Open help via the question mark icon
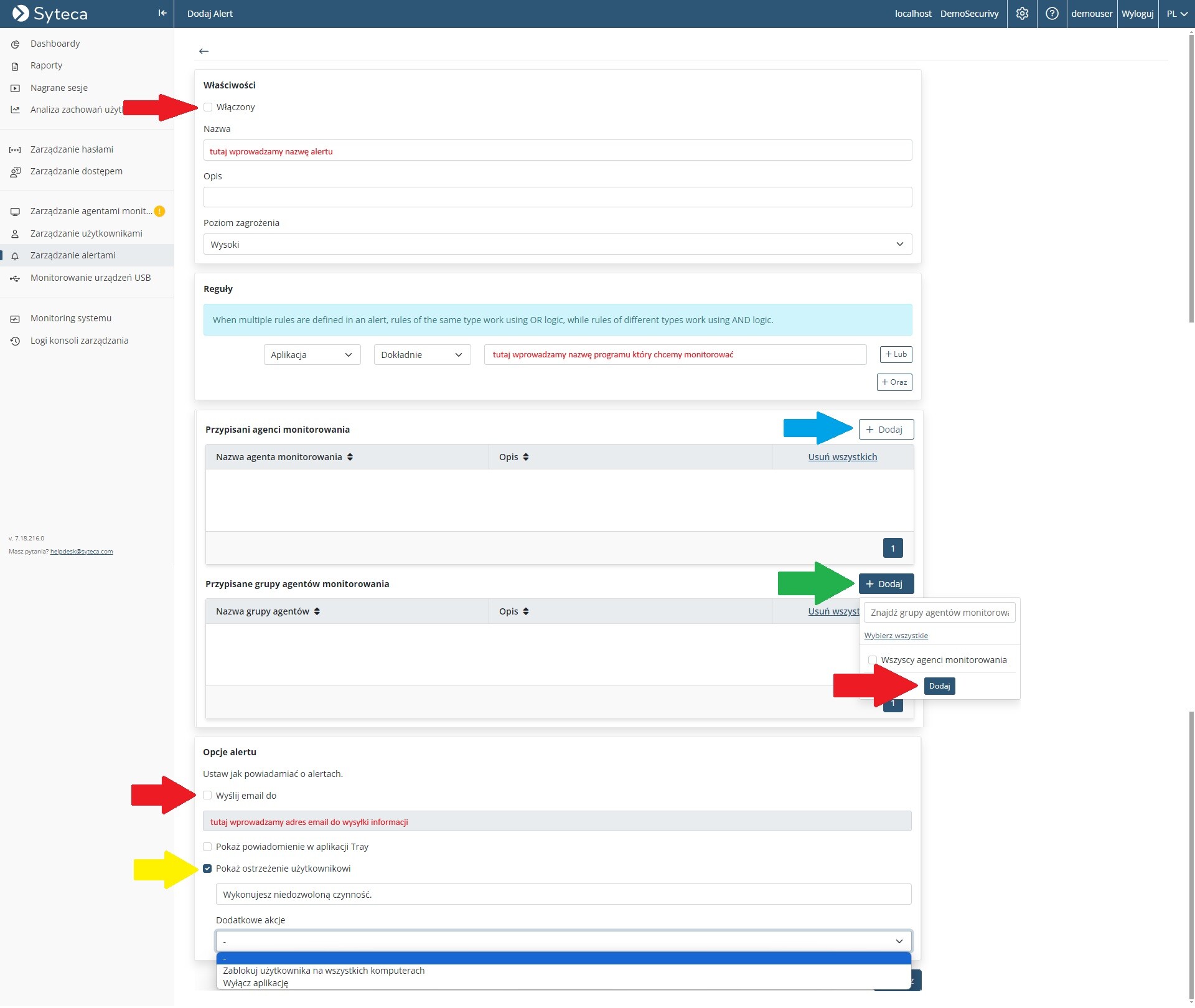 click(x=1052, y=13)
